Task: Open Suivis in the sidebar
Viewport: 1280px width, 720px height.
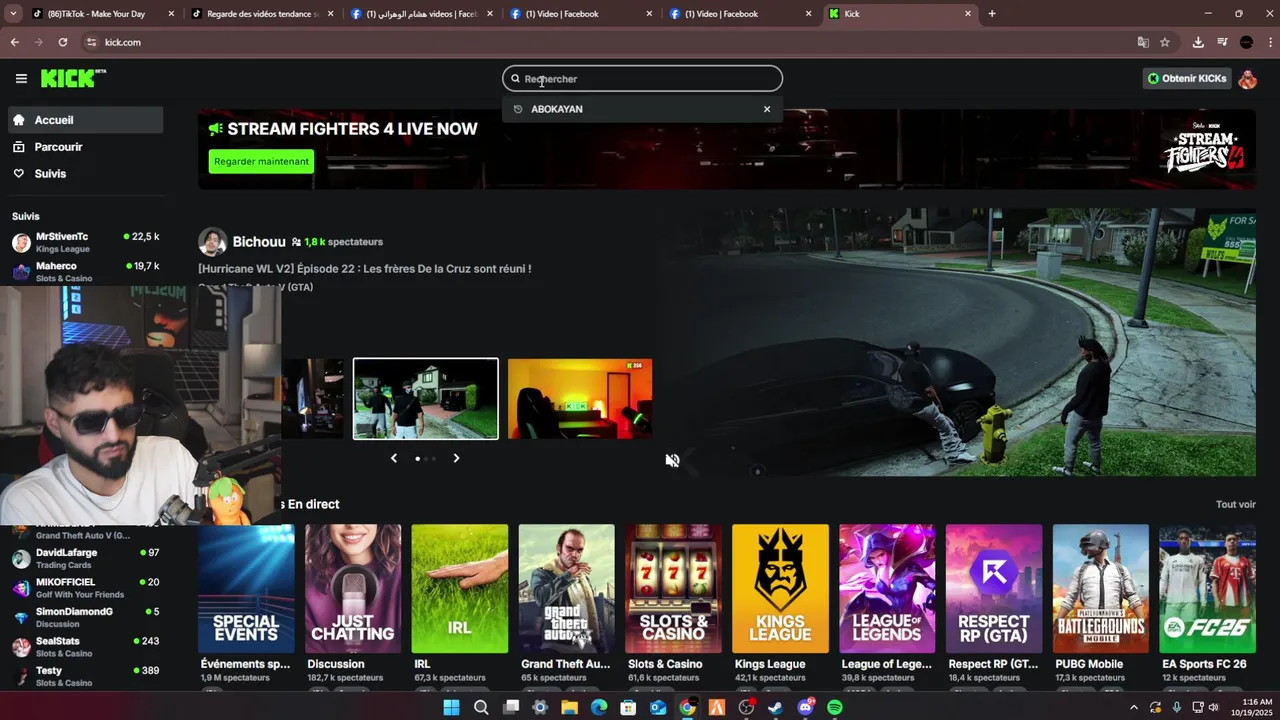Action: pos(85,174)
